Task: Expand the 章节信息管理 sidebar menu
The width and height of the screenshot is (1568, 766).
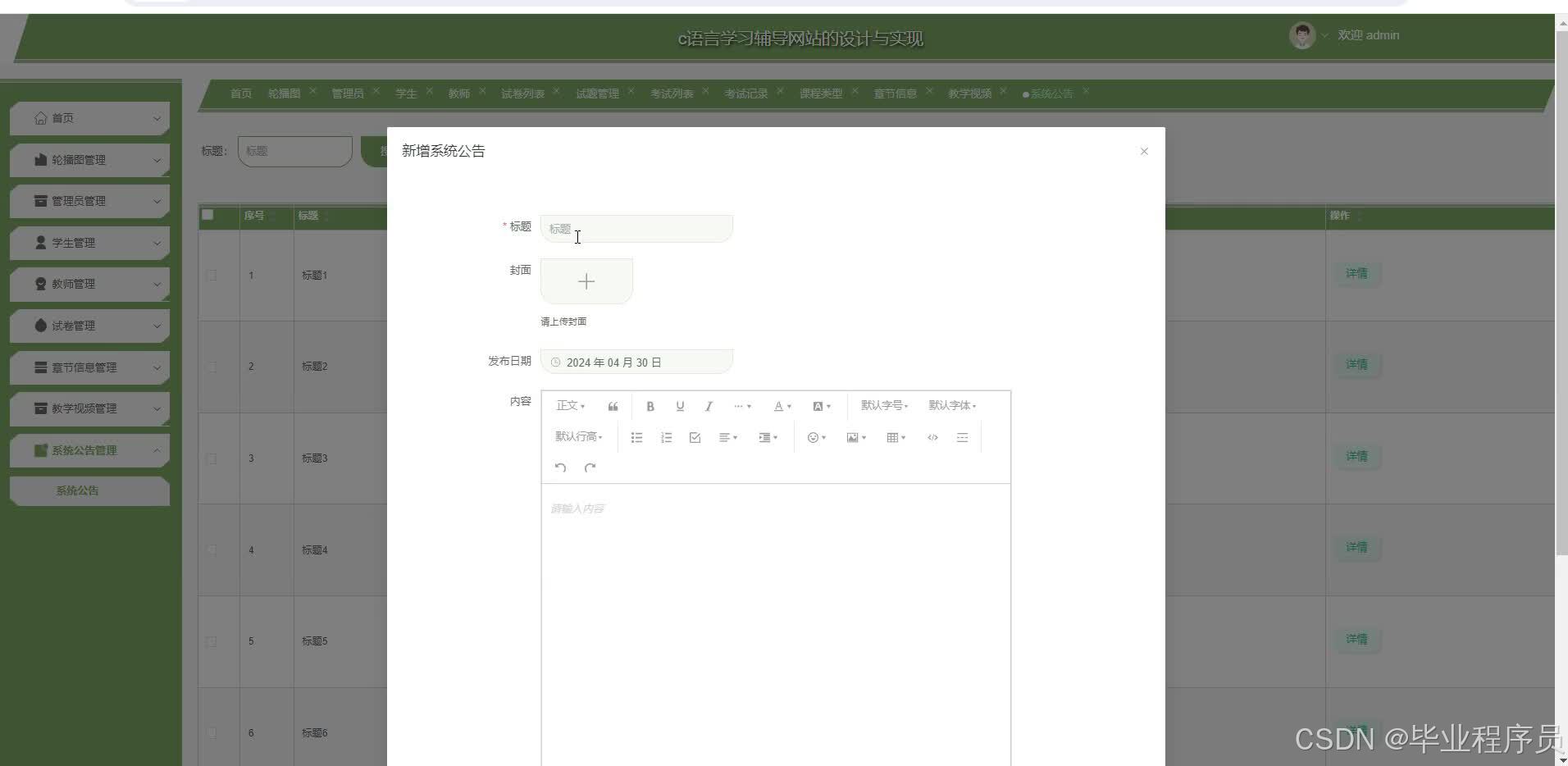Action: pos(89,367)
